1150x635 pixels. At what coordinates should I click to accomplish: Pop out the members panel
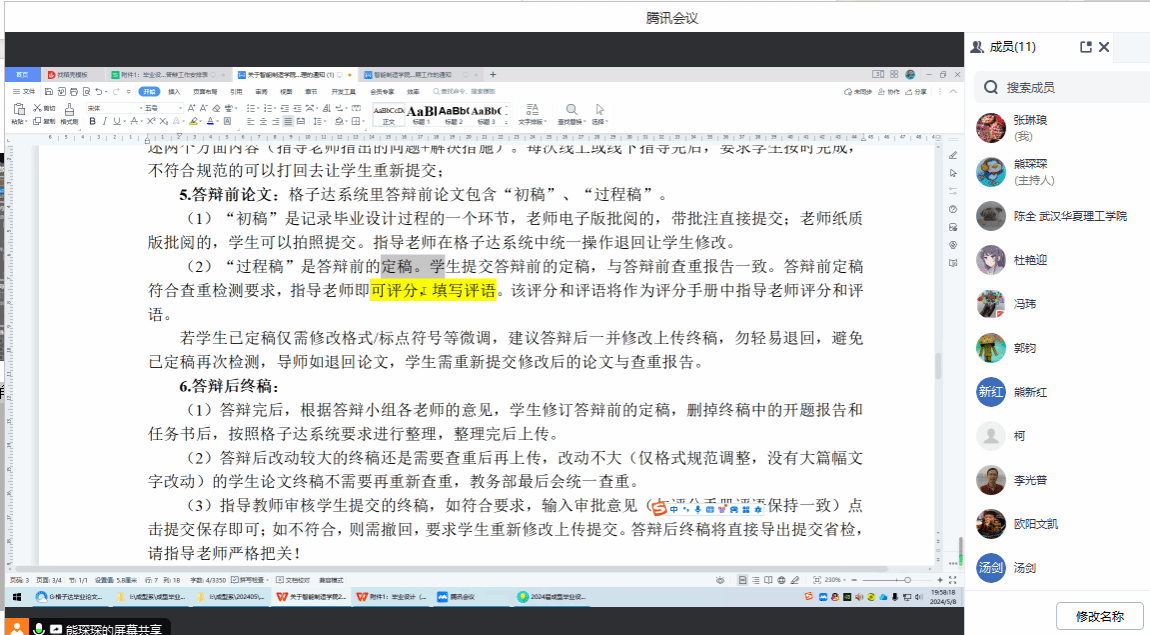click(x=1086, y=47)
